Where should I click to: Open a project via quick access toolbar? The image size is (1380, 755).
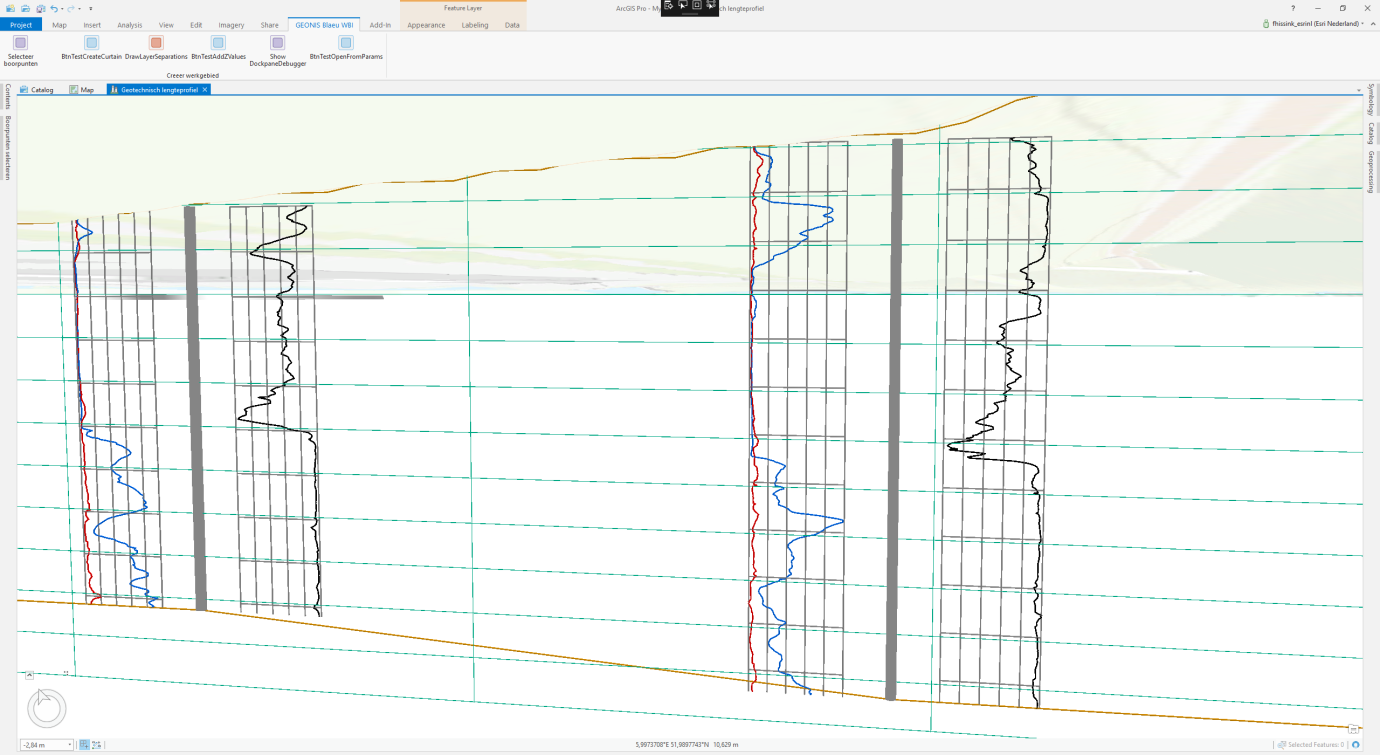tap(25, 8)
